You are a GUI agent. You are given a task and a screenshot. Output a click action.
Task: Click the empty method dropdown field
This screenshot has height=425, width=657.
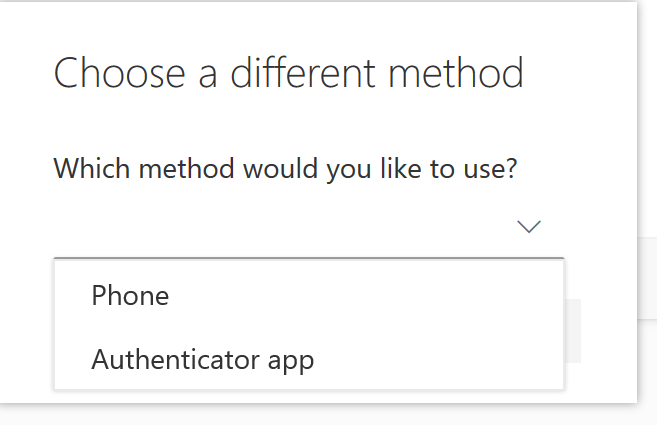[x=309, y=226]
